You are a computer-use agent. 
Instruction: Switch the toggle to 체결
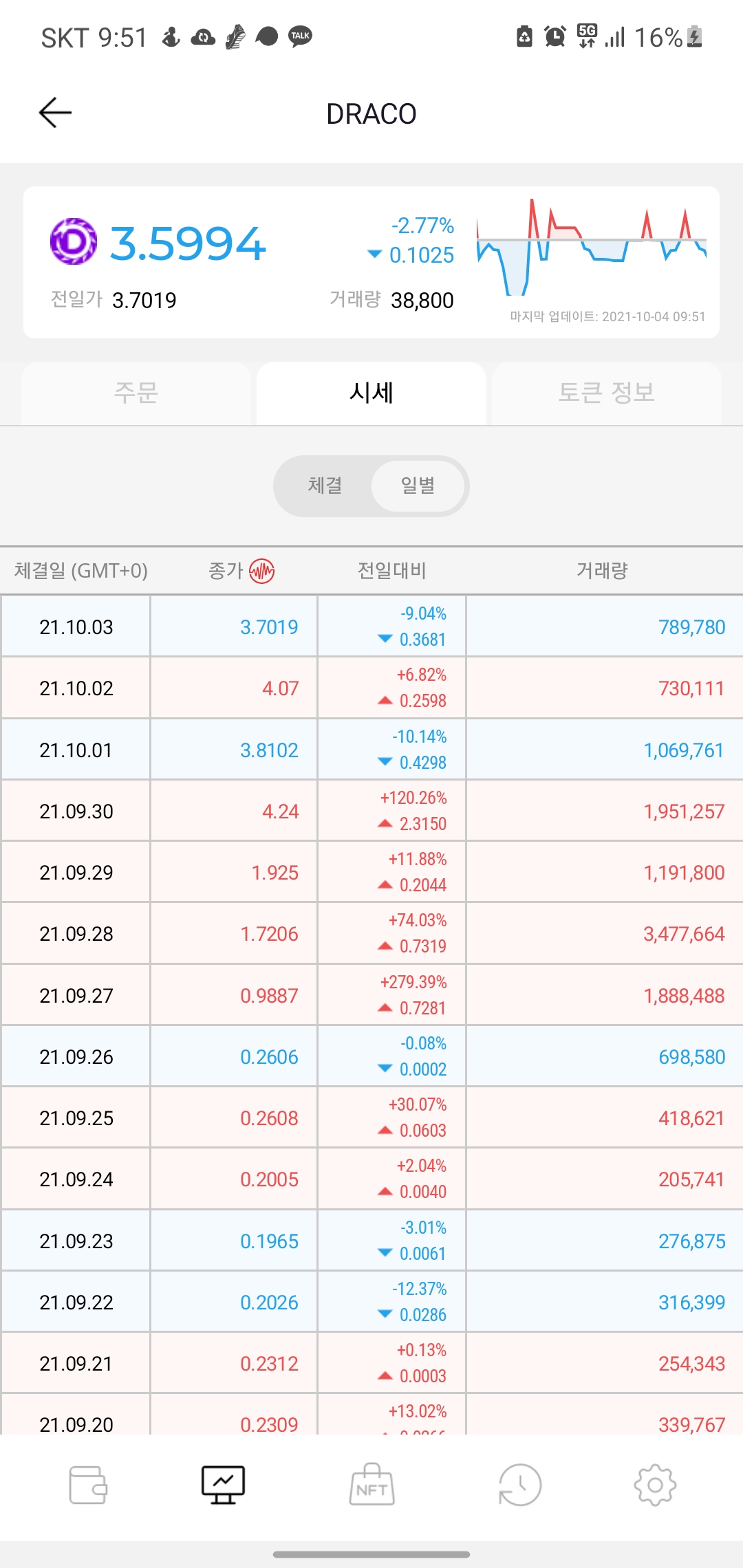(325, 486)
